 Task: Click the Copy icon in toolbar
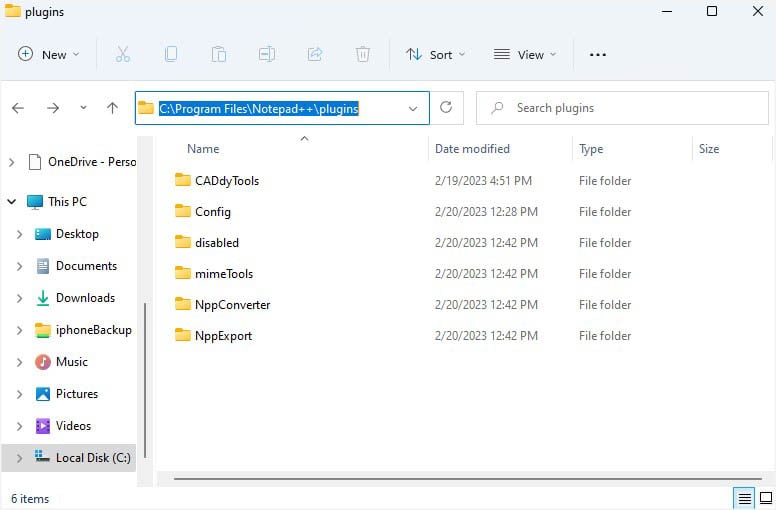click(x=171, y=54)
